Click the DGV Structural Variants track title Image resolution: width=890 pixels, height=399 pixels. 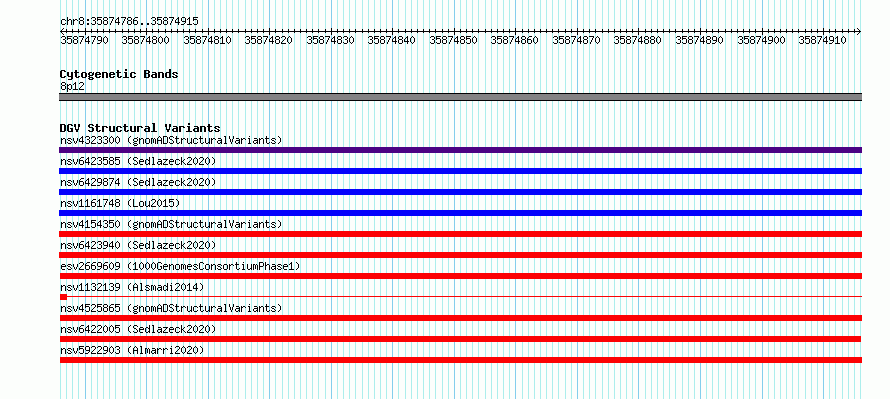(140, 128)
